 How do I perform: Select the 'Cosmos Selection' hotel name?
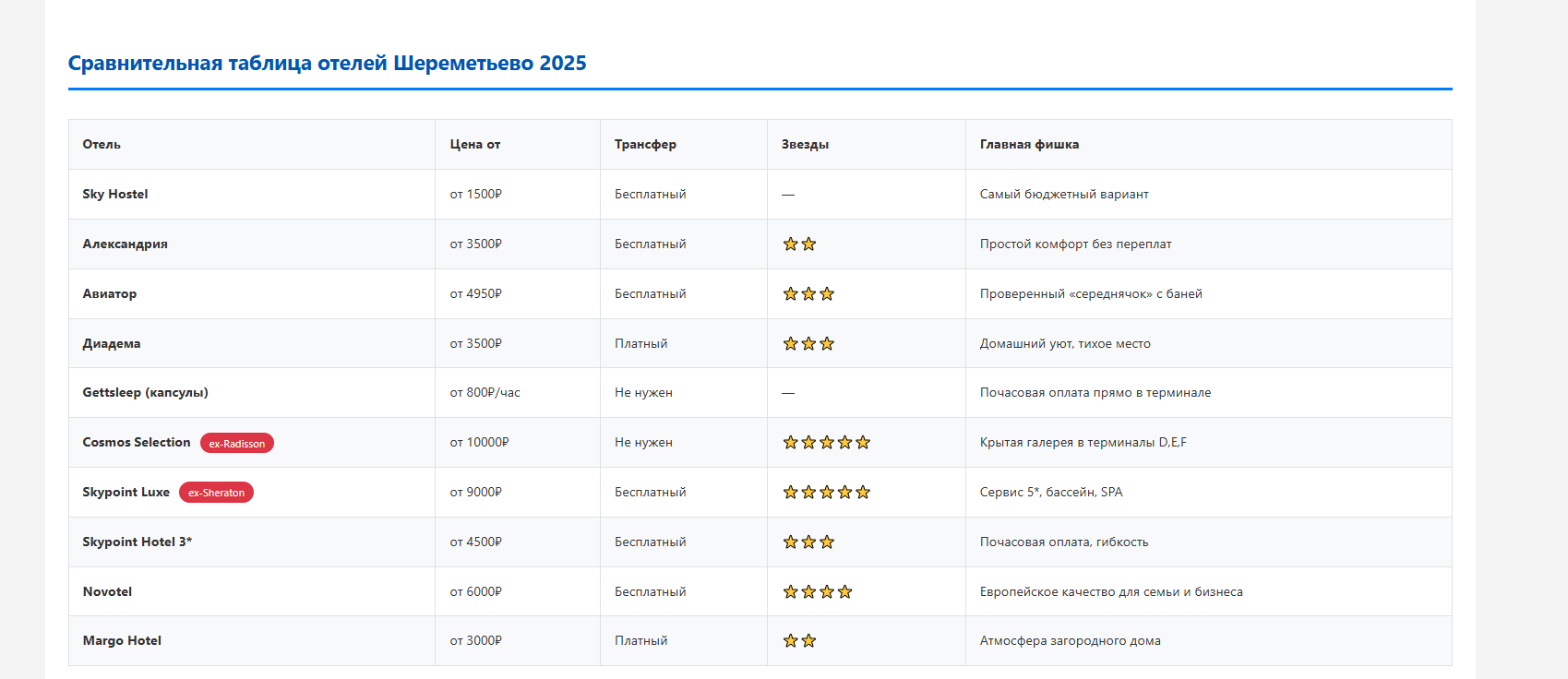coord(137,442)
